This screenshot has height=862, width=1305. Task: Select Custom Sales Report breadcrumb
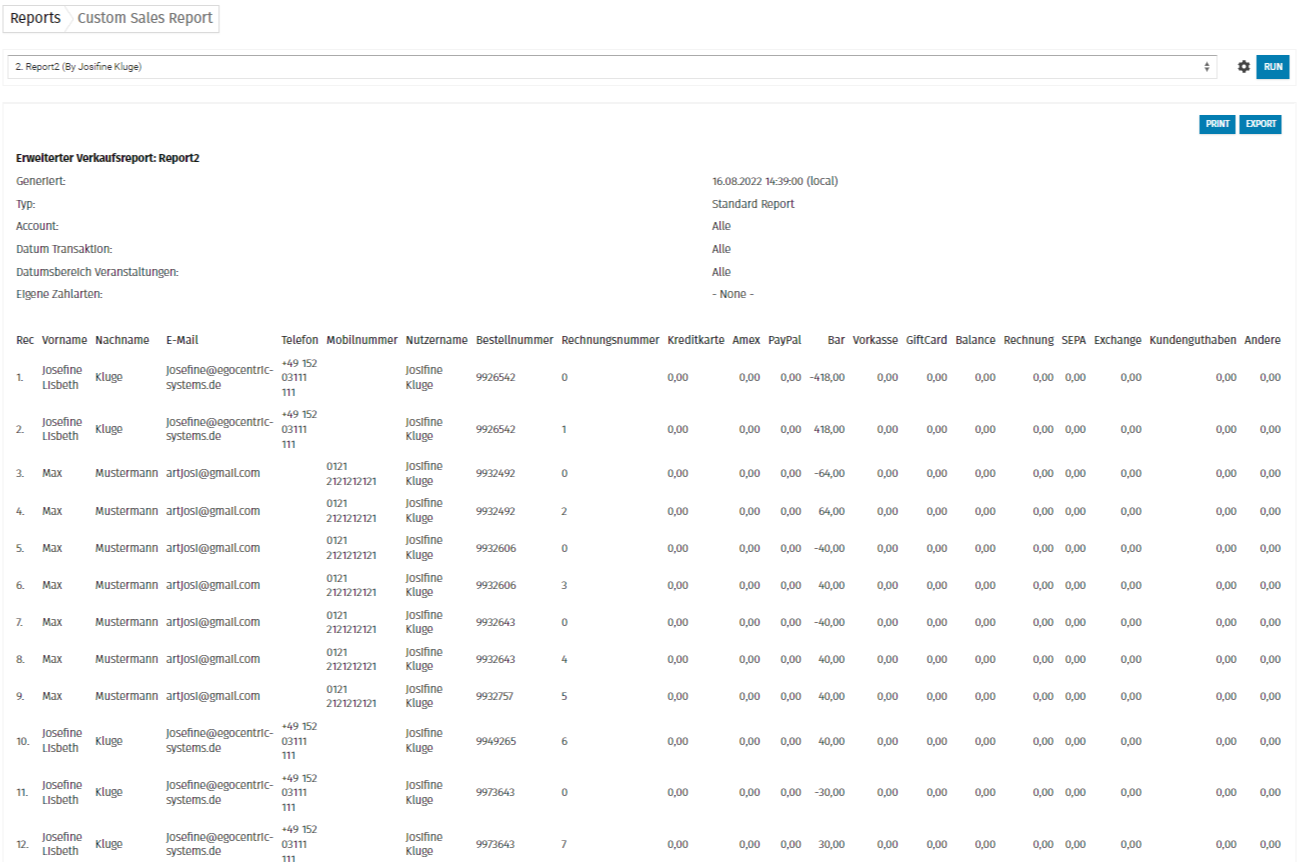[x=145, y=19]
